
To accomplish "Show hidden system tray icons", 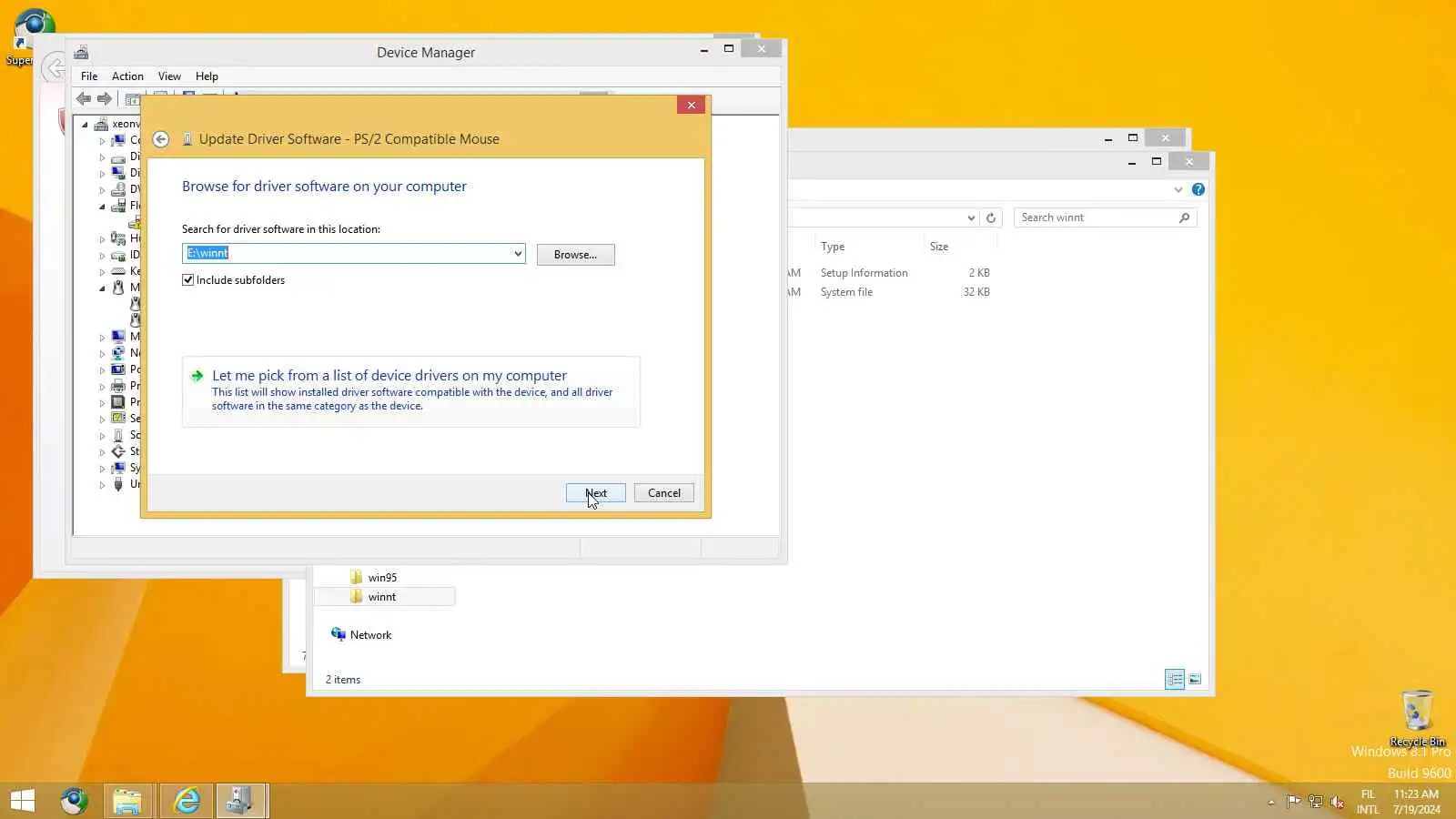I will pos(1271,802).
